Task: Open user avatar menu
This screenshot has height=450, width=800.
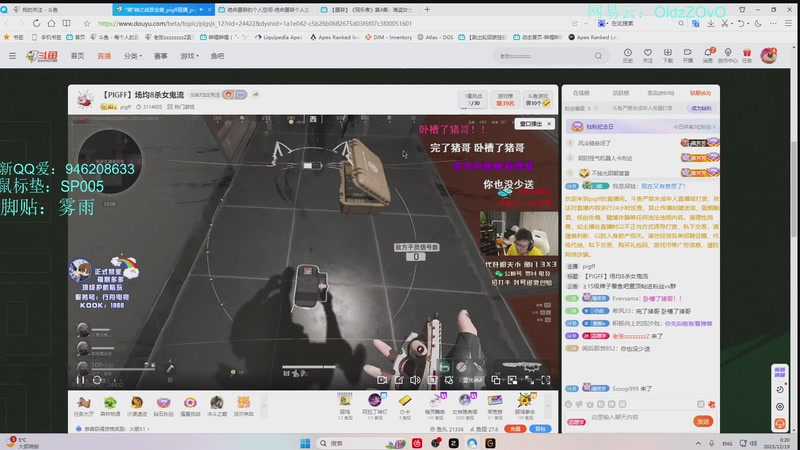Action: coord(768,56)
